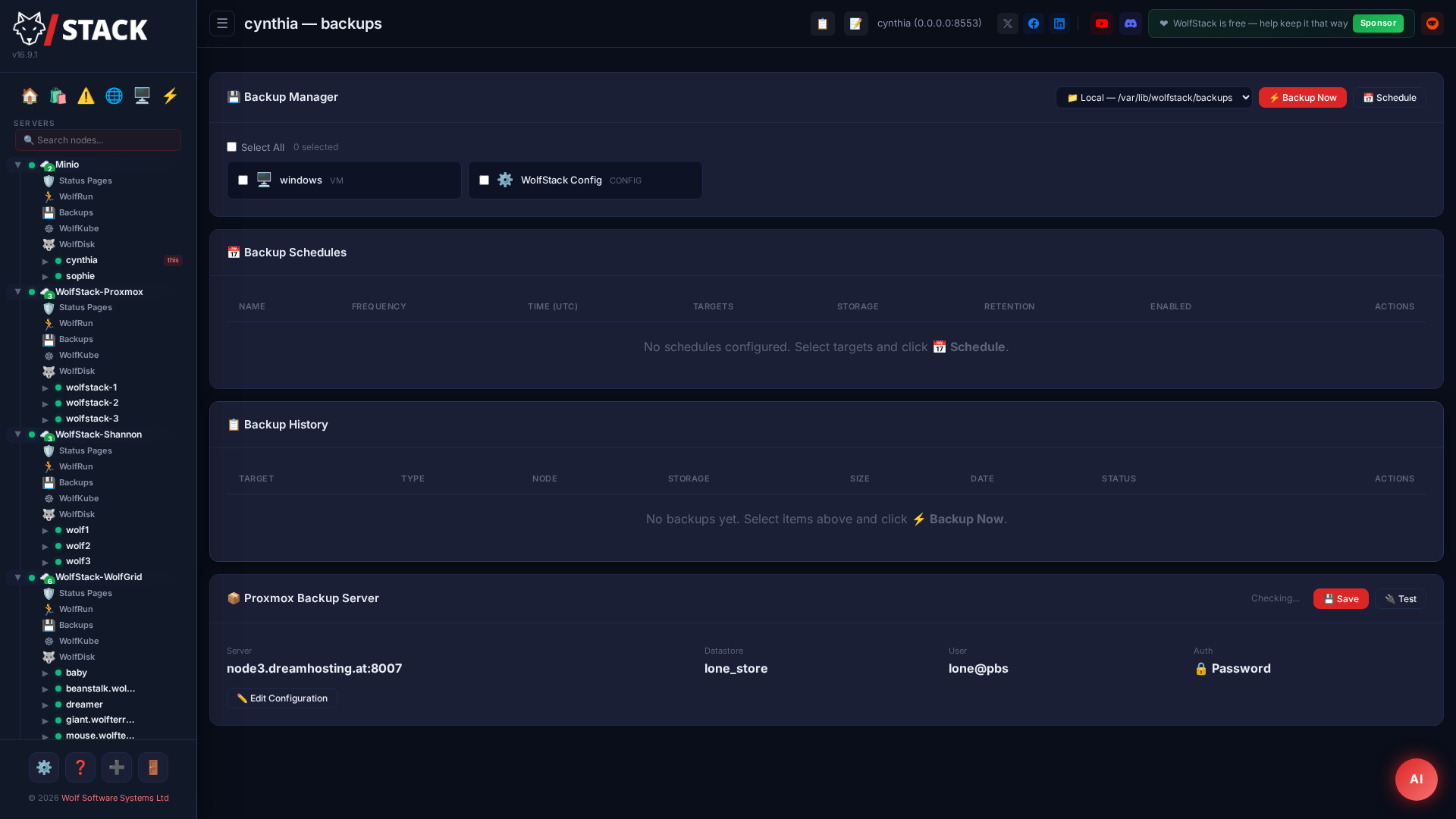Open the YouTube social icon
1456x819 pixels.
(1102, 24)
